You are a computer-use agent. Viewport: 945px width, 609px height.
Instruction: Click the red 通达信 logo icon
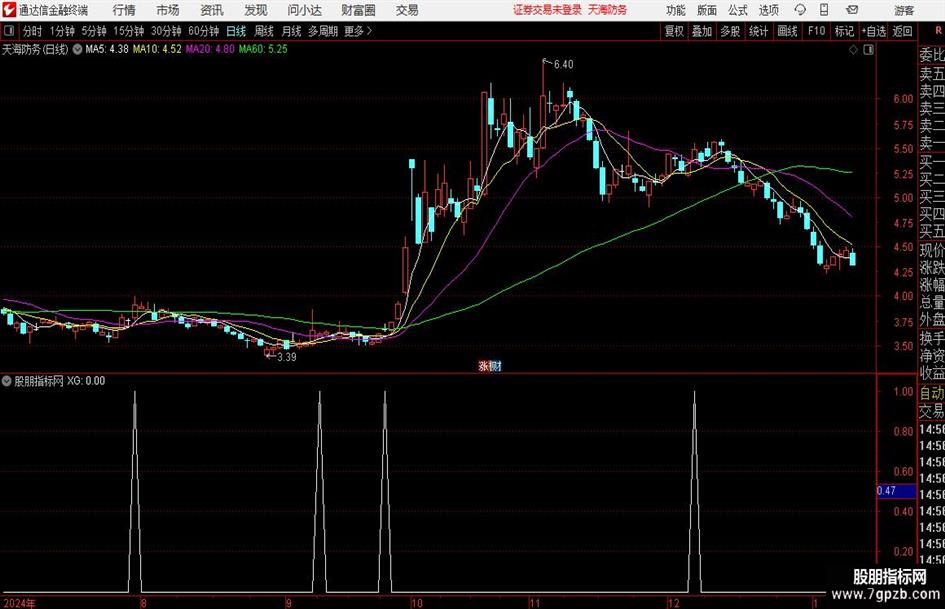pyautogui.click(x=9, y=10)
